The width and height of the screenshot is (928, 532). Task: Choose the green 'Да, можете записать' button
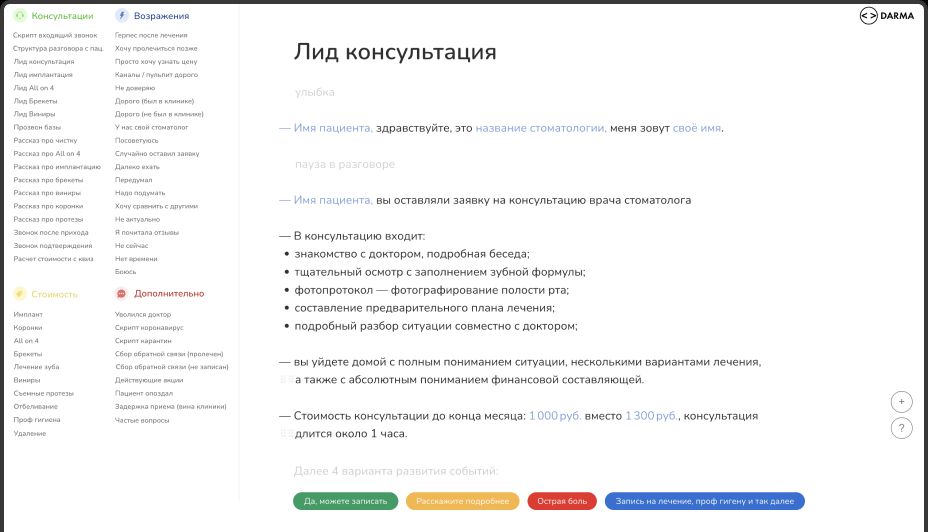(345, 502)
